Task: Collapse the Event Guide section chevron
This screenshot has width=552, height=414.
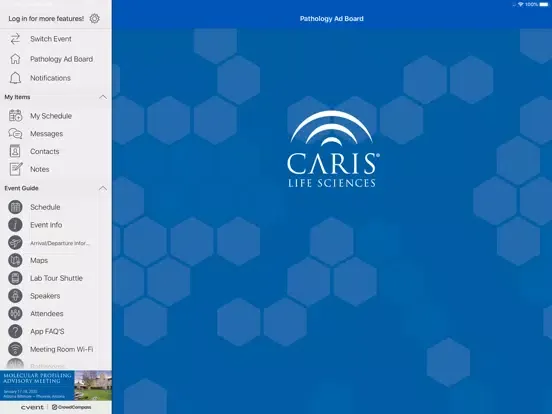Action: [103, 188]
